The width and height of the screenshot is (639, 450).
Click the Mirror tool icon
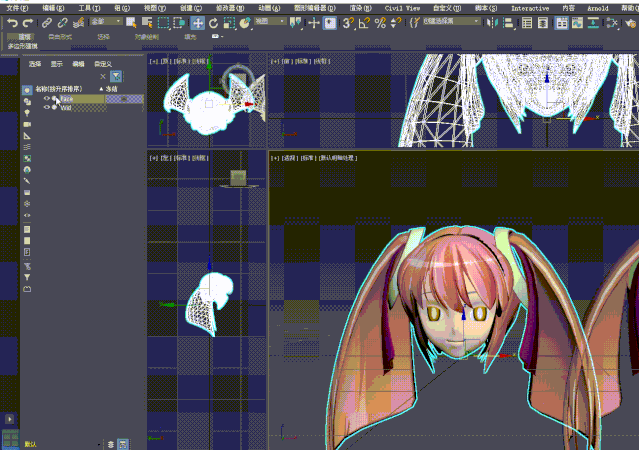[492, 23]
